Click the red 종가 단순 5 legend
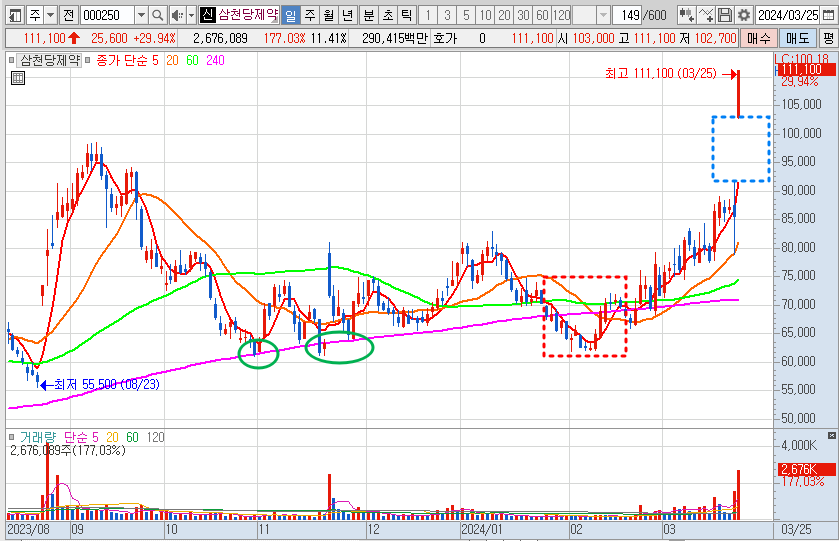The height and width of the screenshot is (541, 839). [x=127, y=60]
